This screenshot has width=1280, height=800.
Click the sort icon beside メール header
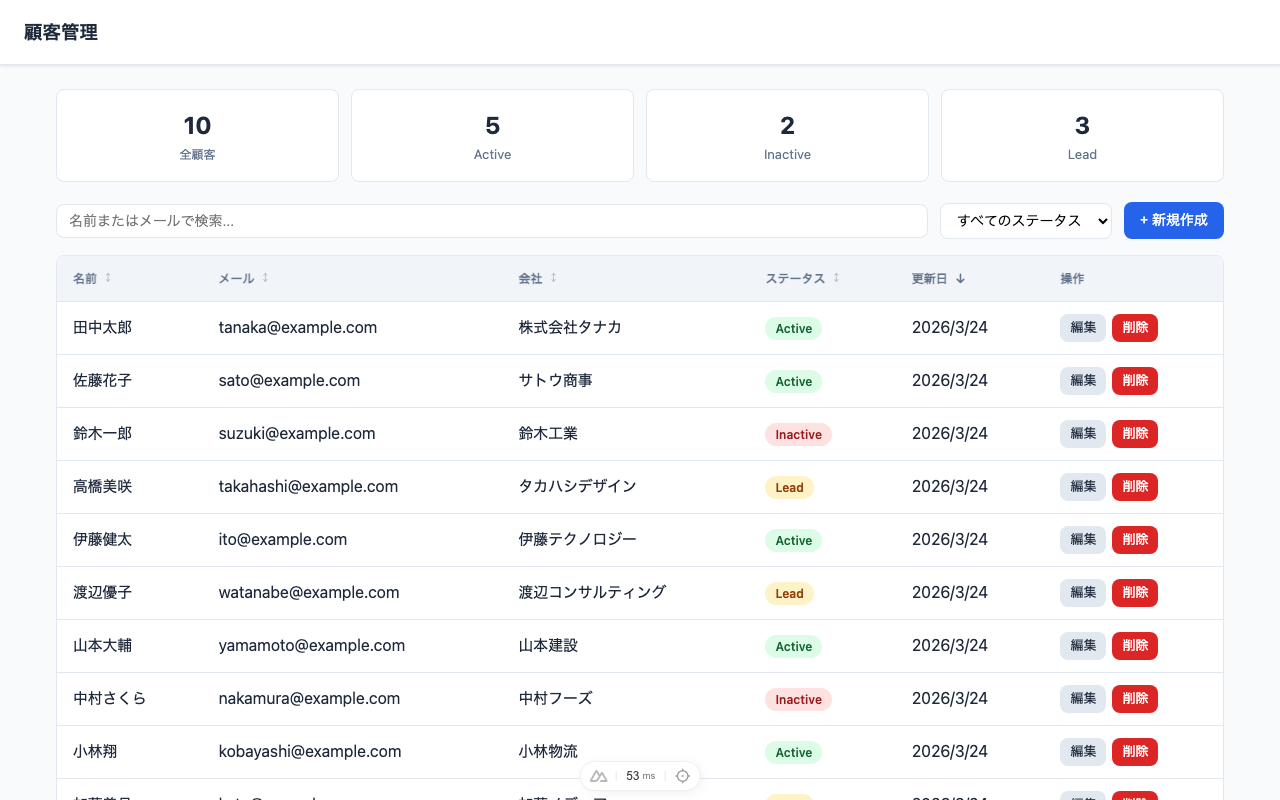[x=265, y=278]
